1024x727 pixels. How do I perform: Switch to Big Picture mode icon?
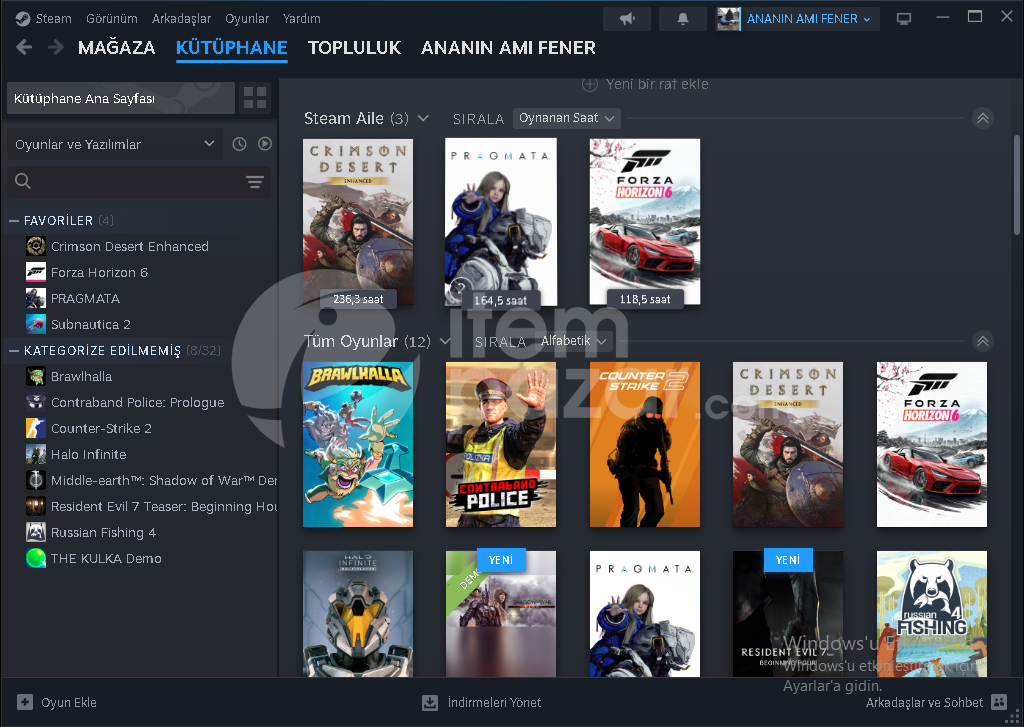point(904,19)
